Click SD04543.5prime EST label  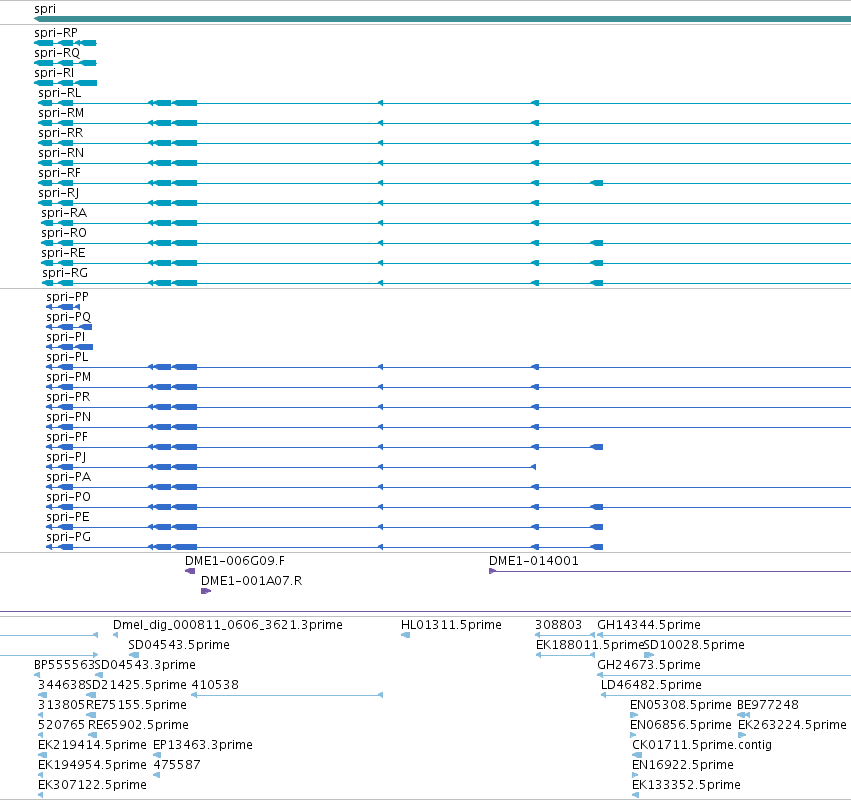pyautogui.click(x=179, y=645)
